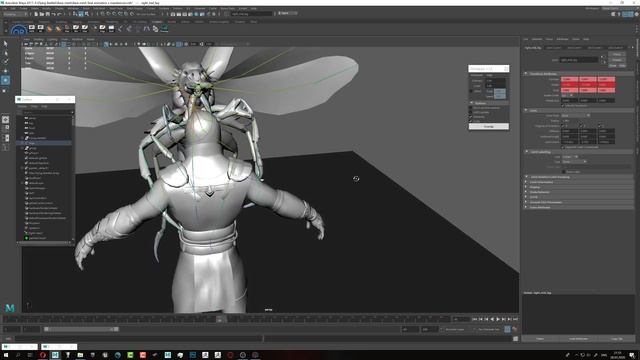Play the animation backwards
Image resolution: width=640 pixels, height=360 pixels.
492,319
